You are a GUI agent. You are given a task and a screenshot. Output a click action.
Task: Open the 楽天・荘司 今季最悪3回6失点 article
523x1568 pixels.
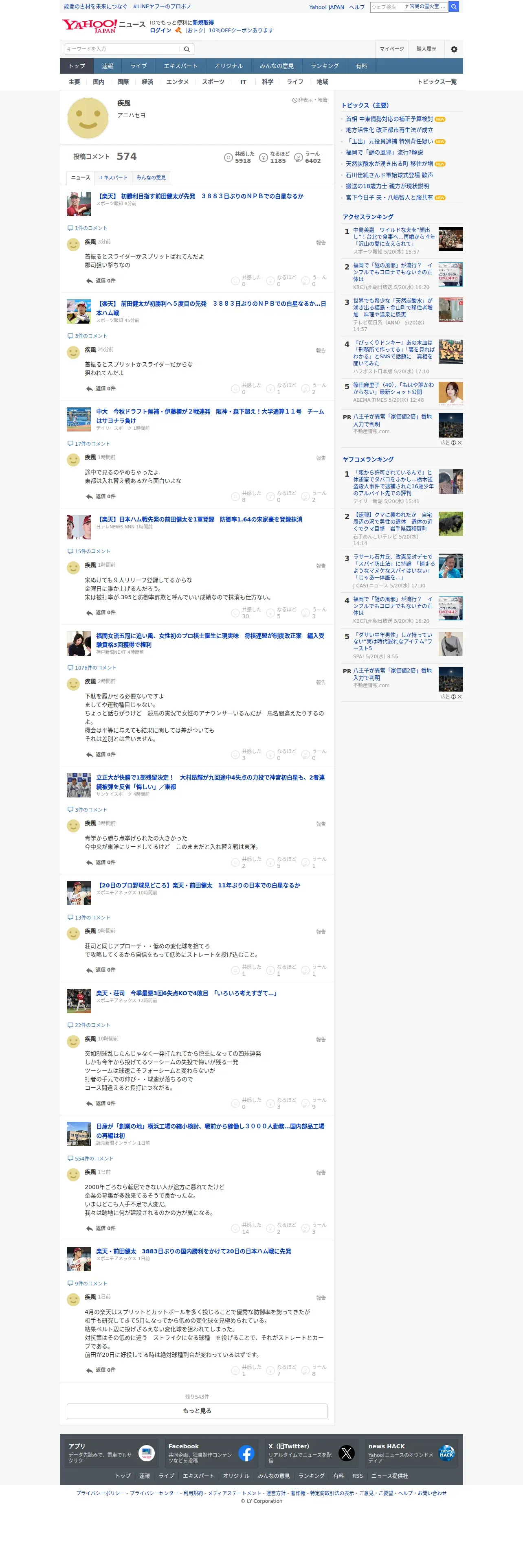pos(186,993)
